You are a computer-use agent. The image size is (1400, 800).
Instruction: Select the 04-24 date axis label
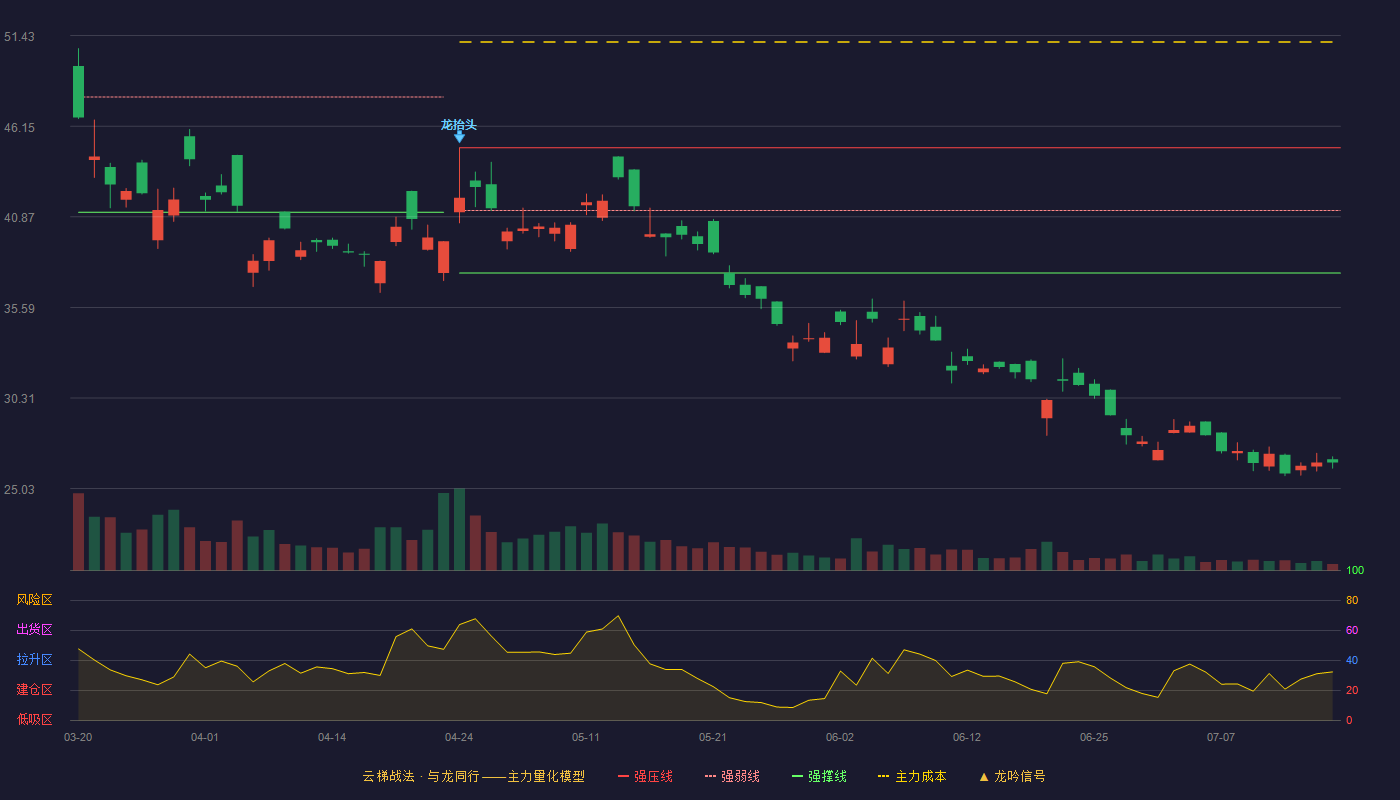pyautogui.click(x=459, y=737)
